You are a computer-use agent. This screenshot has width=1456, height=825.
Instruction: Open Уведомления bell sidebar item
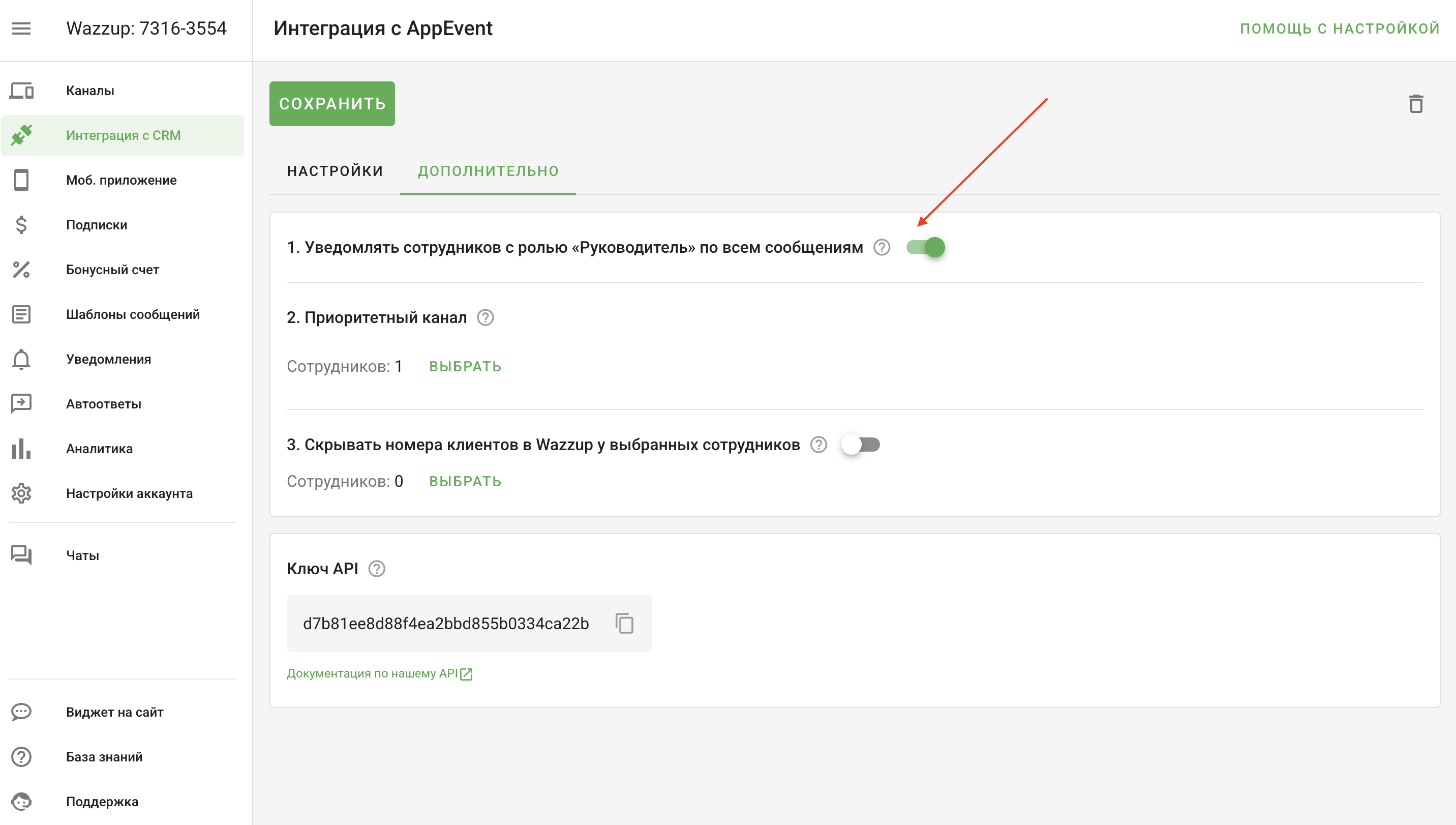point(108,359)
